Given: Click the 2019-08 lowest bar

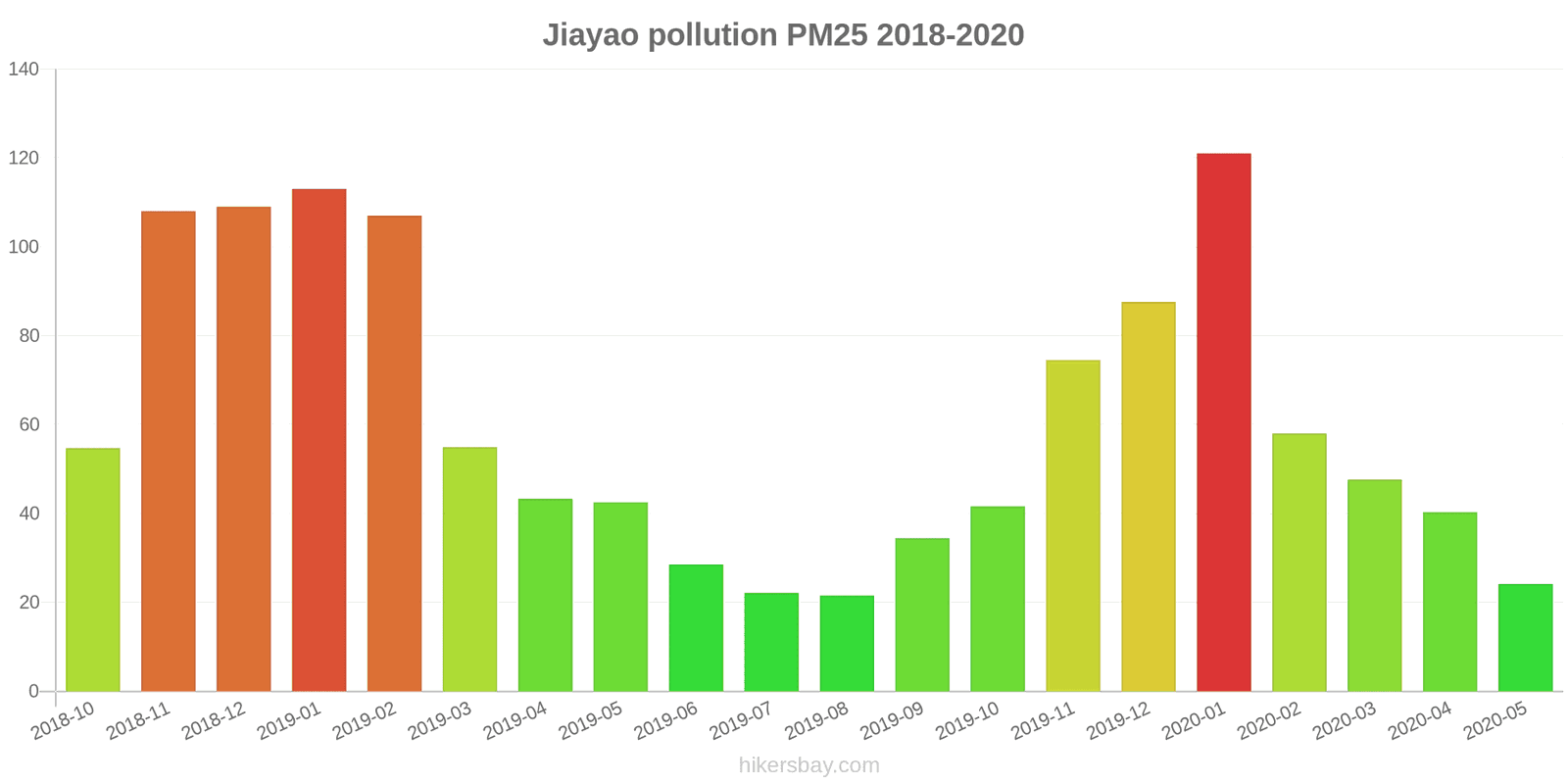Looking at the screenshot, I should coord(847,643).
